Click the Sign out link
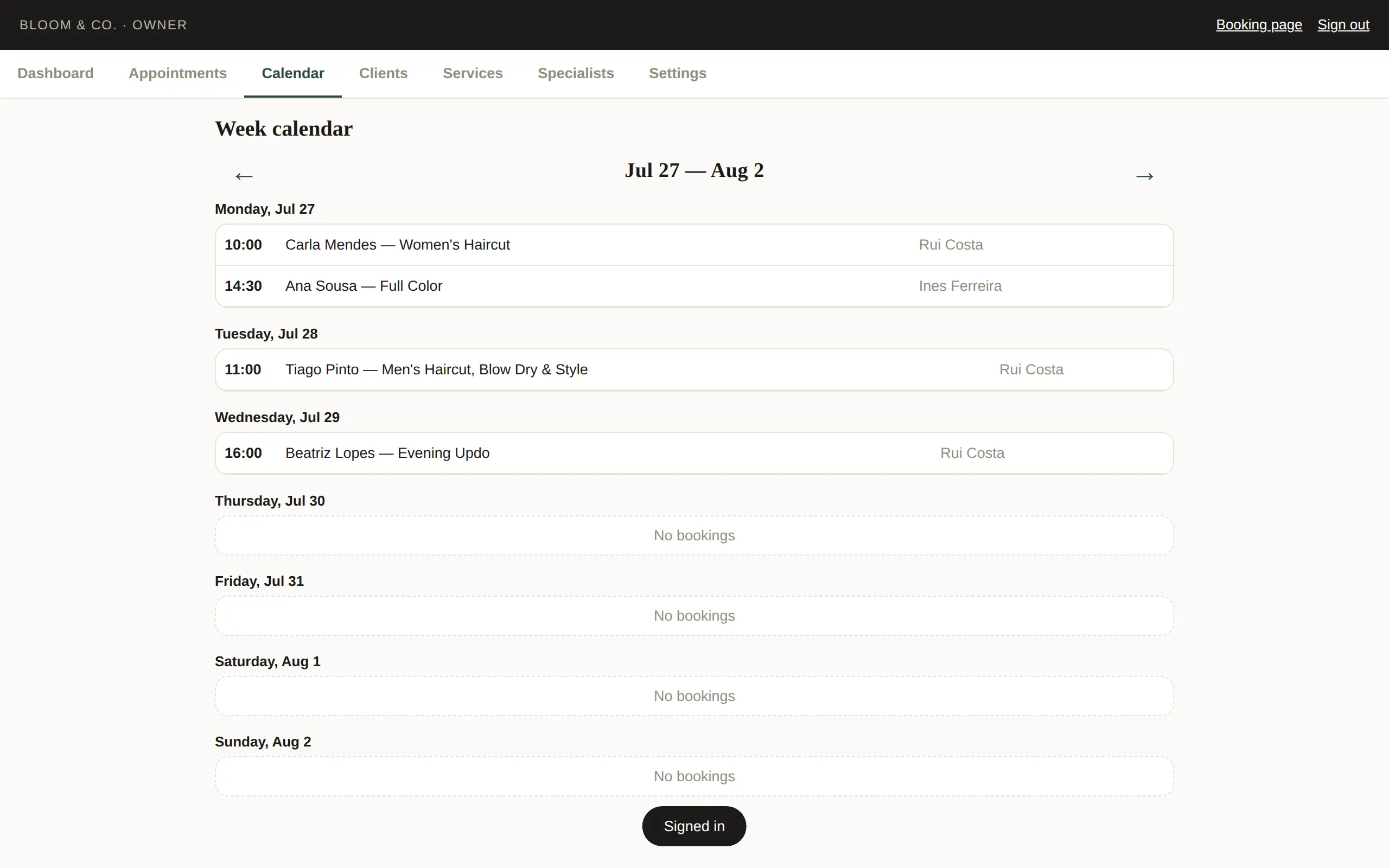 (1343, 25)
